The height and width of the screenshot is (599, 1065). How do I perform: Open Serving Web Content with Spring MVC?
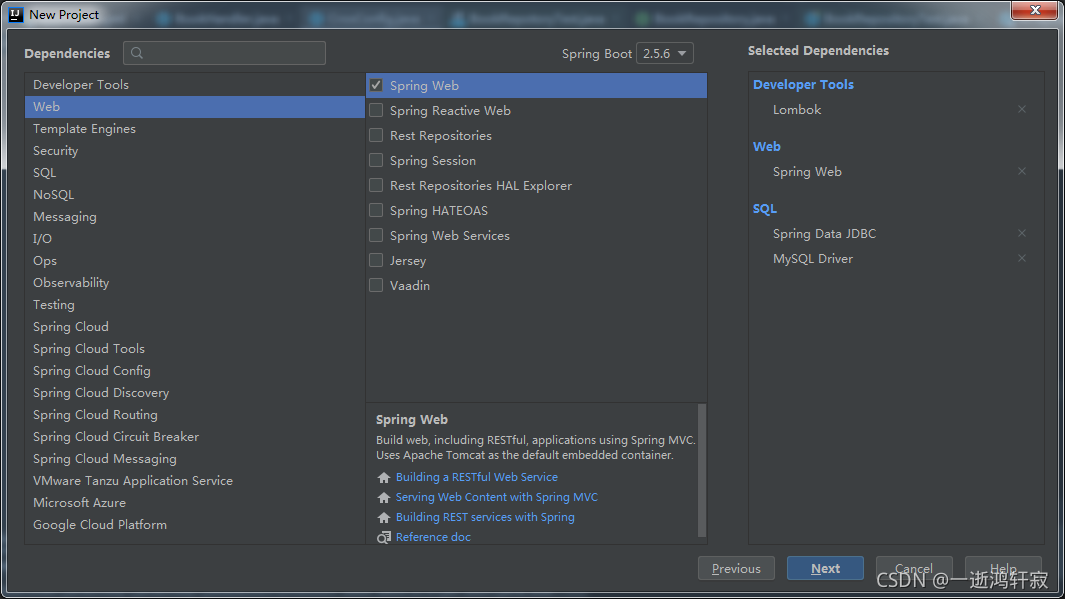click(x=497, y=497)
